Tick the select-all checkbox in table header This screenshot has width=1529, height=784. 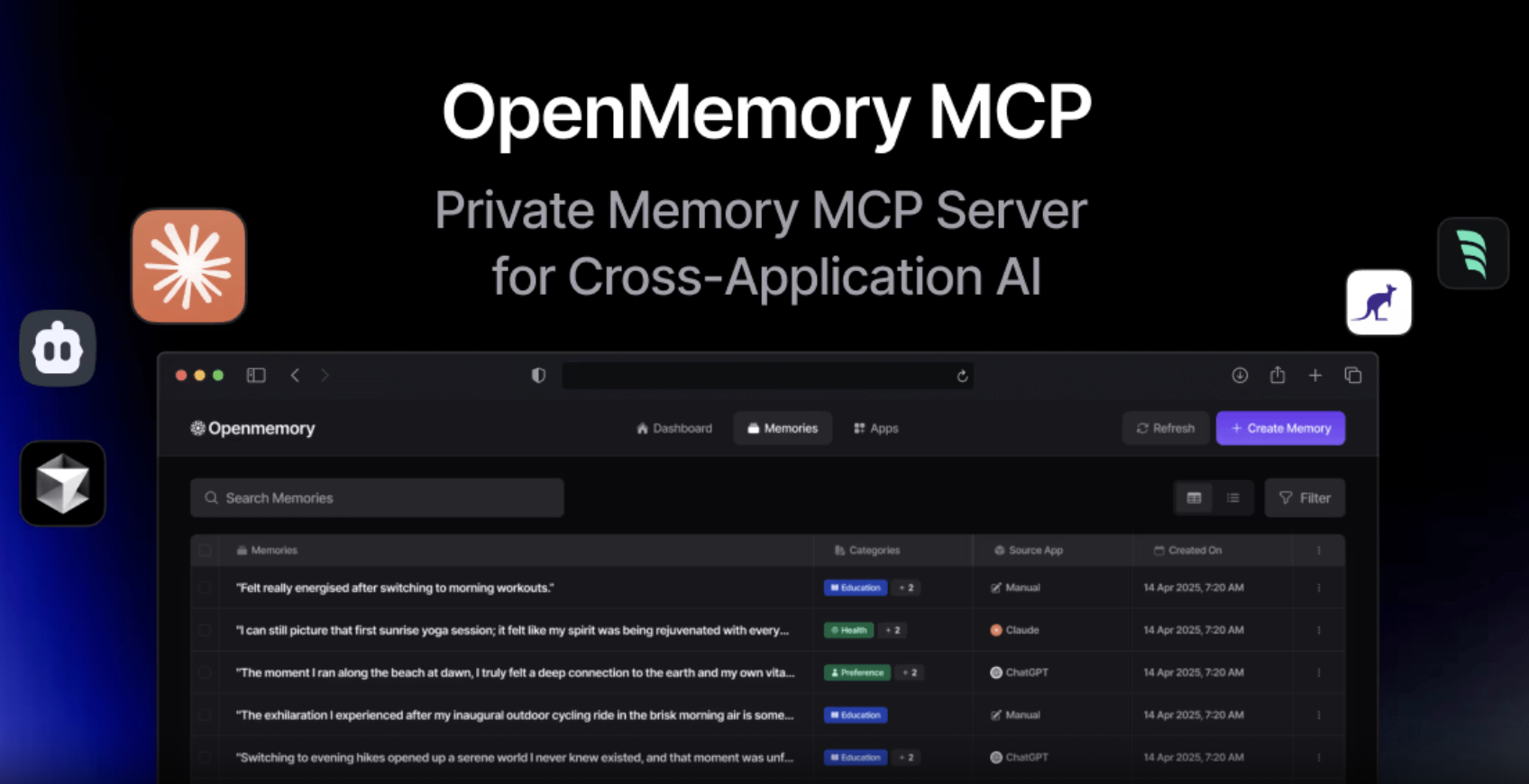click(206, 551)
